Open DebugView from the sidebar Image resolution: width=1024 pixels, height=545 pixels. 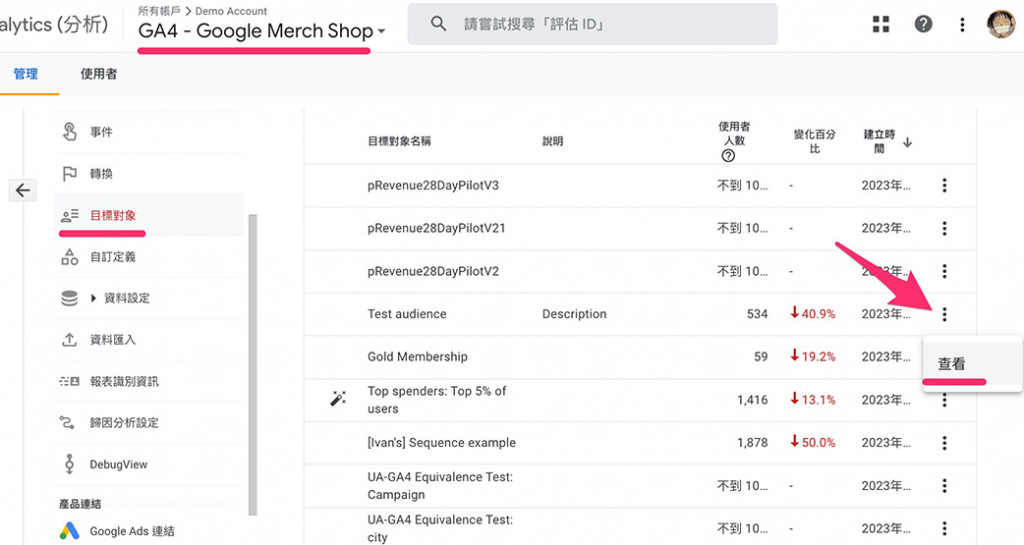(x=118, y=464)
